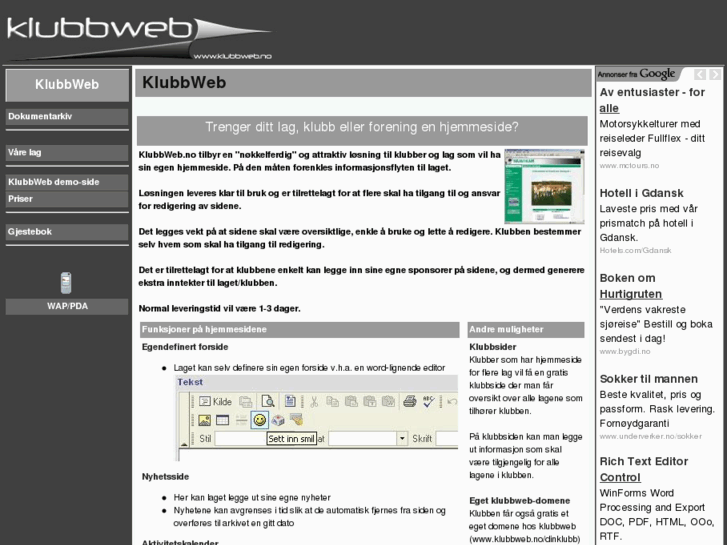Viewport: 727px width, 545px height.
Task: Click the mobile phone WAP/PDA icon
Action: click(x=66, y=283)
